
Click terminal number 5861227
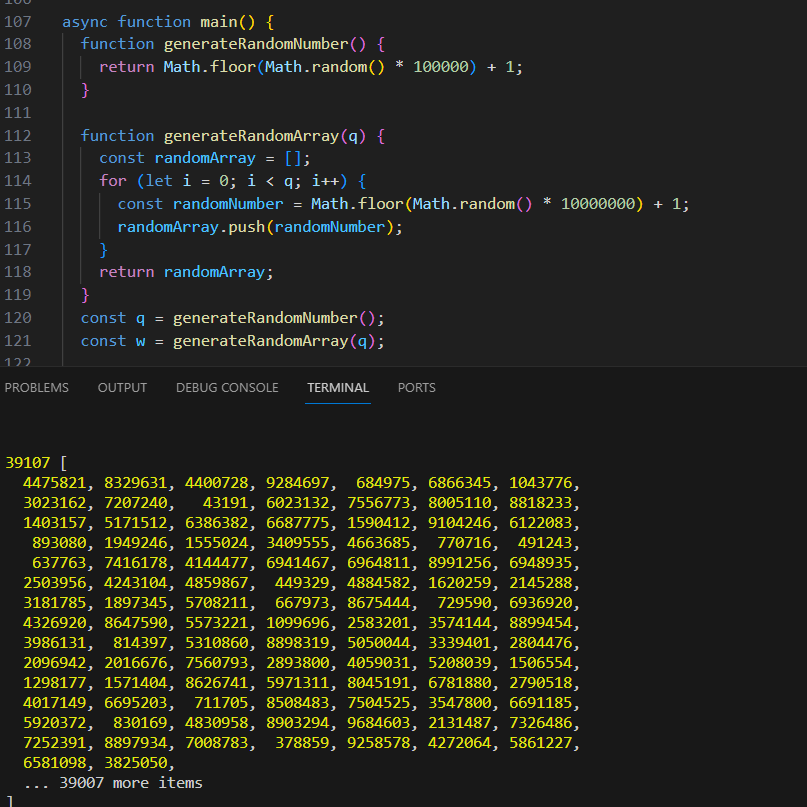tap(540, 743)
